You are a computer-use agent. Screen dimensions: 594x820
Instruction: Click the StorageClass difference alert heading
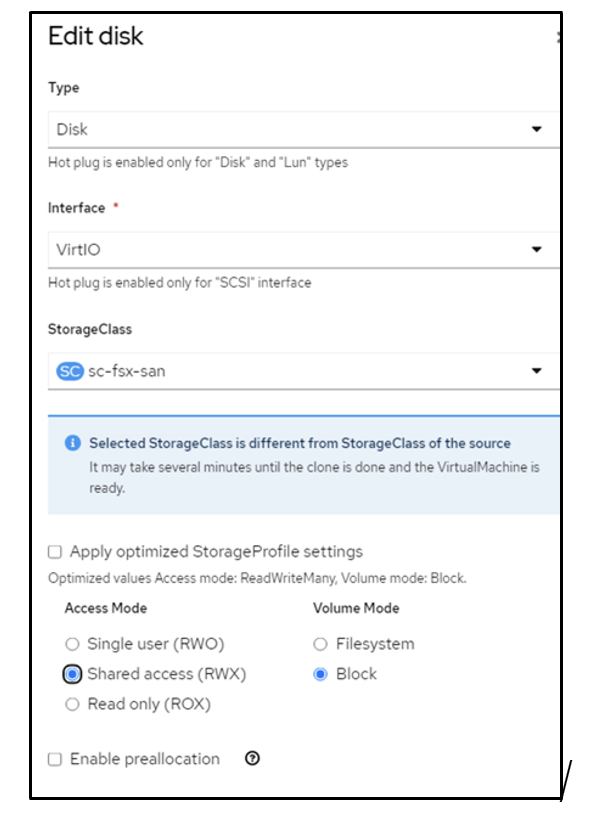[300, 443]
